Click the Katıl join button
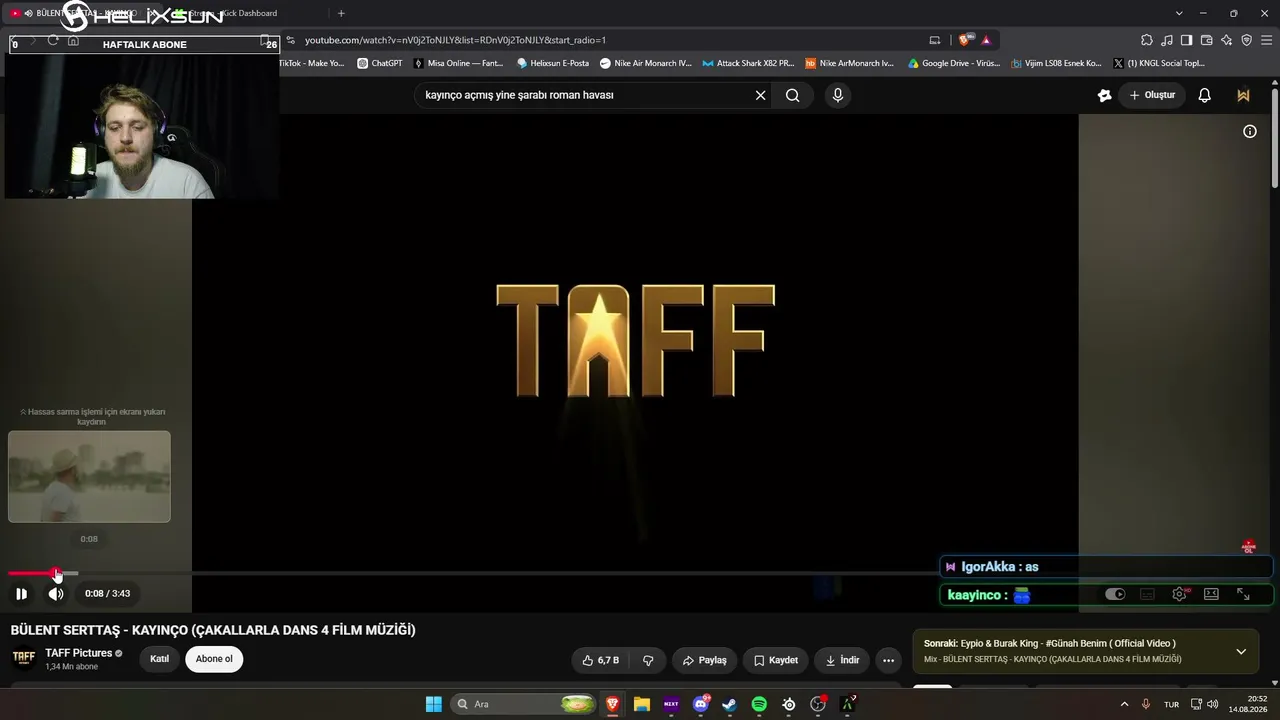Screen dimensions: 1280x720 tap(159, 659)
